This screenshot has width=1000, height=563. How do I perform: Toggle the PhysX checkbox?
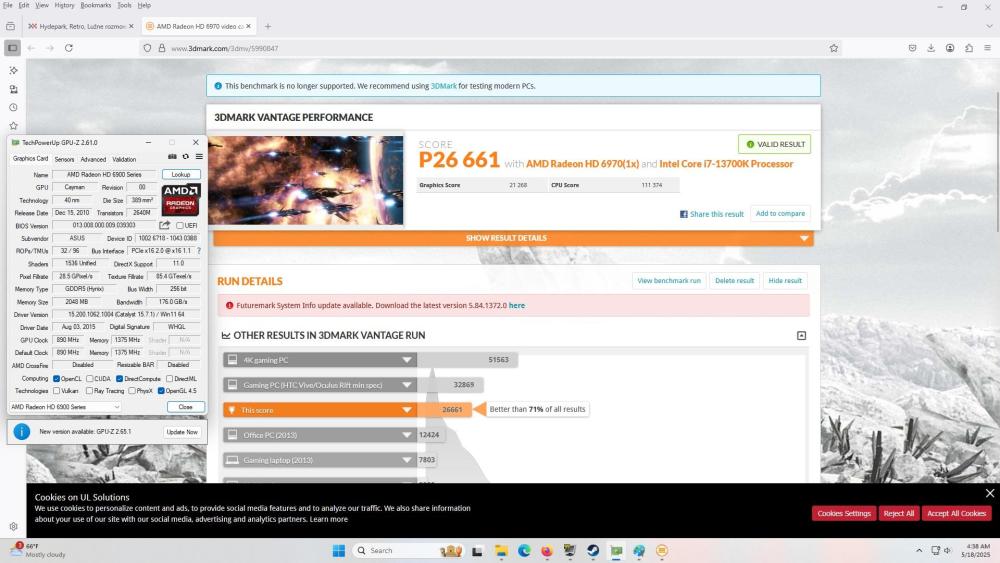click(131, 391)
